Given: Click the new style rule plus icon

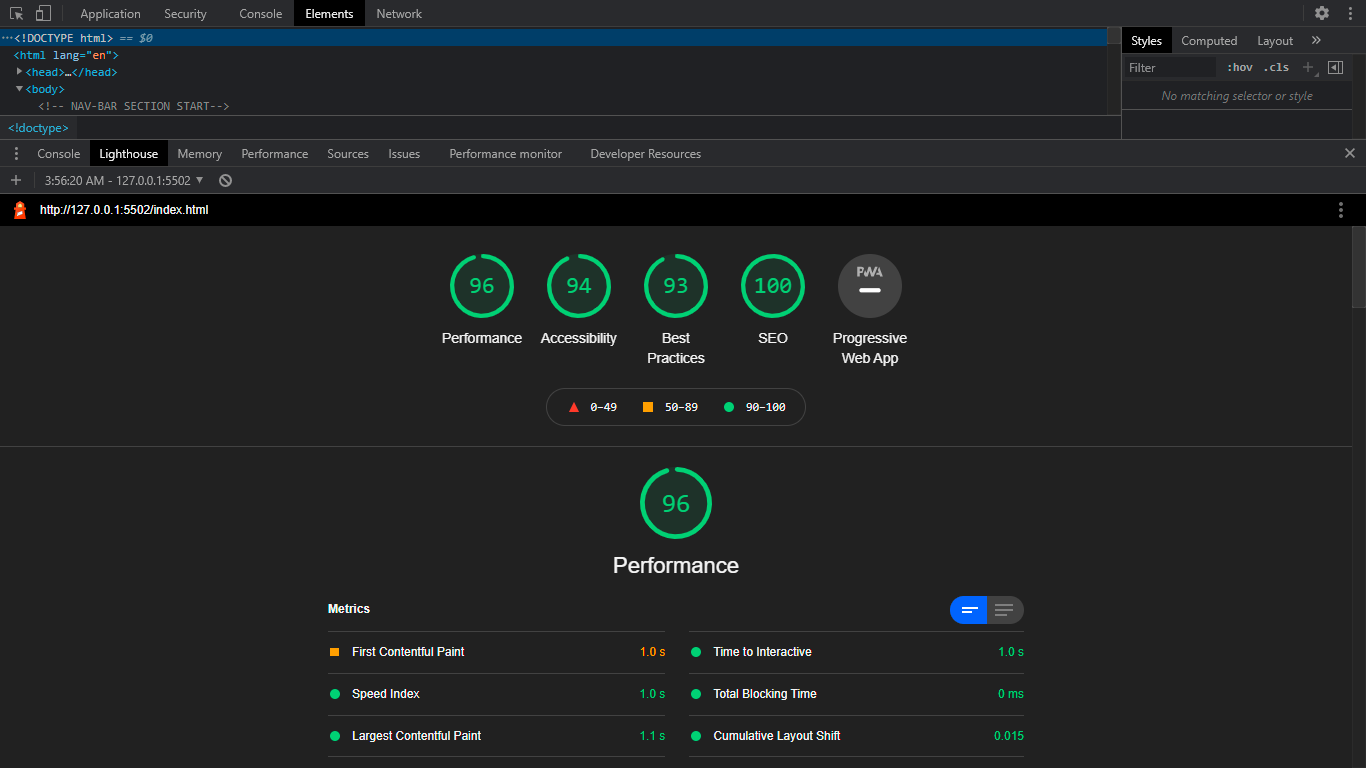Looking at the screenshot, I should pos(1308,67).
